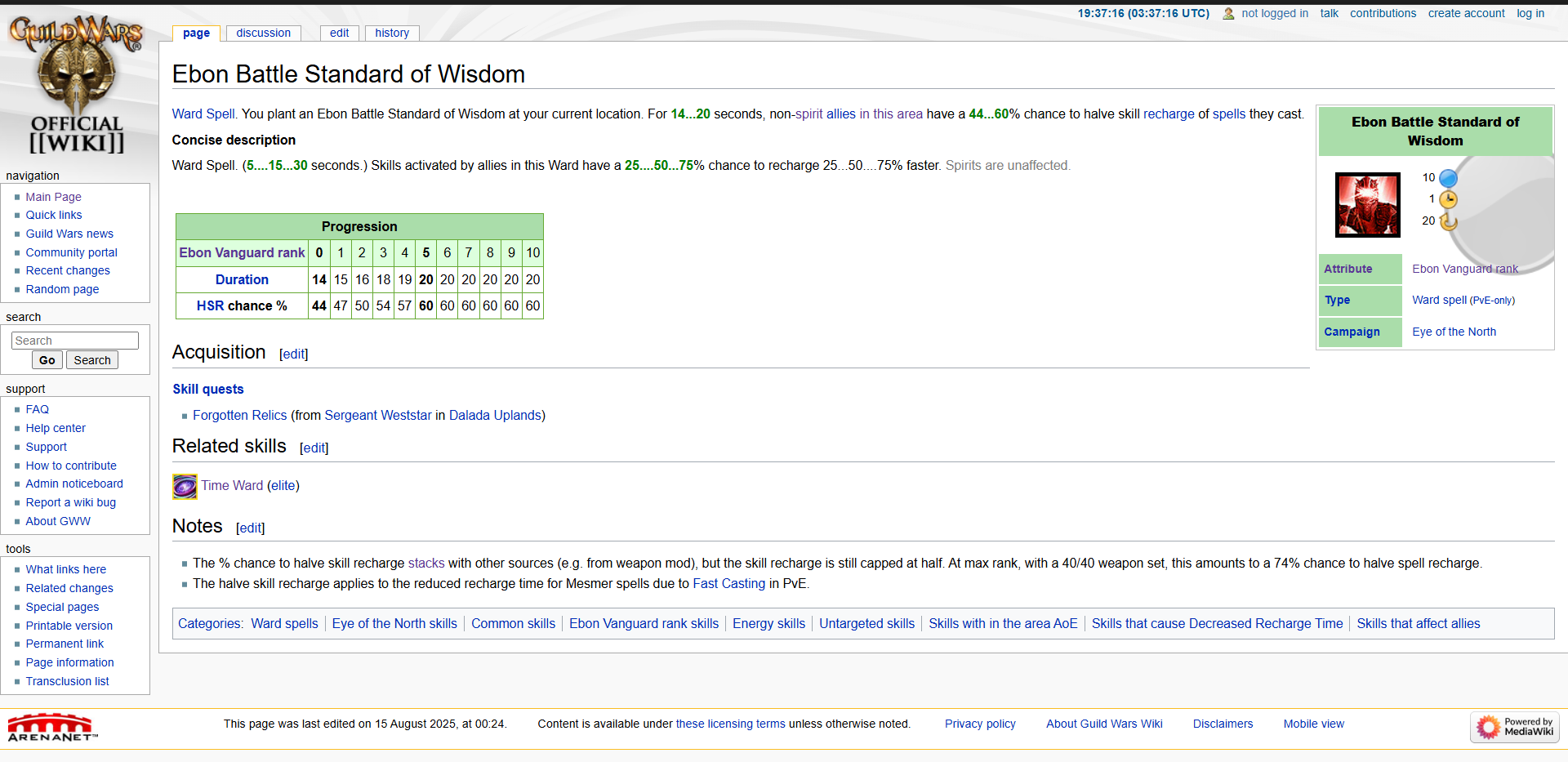Screen dimensions: 1568x762
Task: Click the blue energy cost icon
Action: 1448,178
